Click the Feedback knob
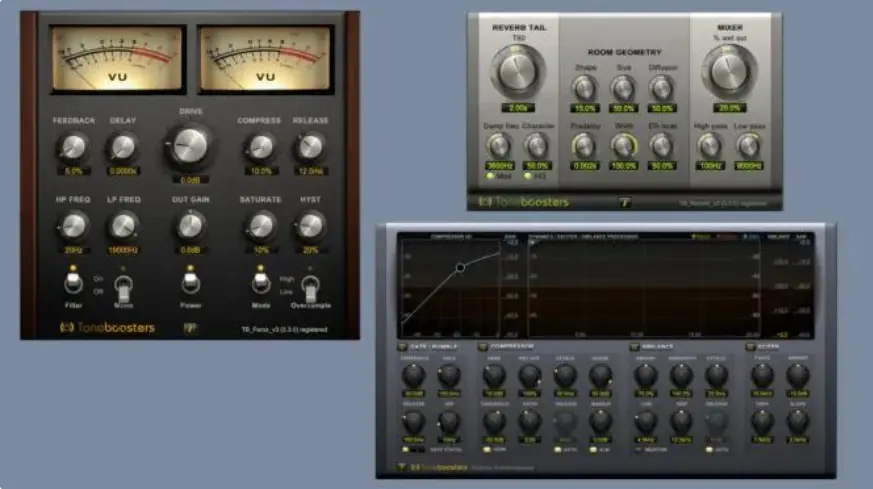This screenshot has height=489, width=873. click(x=72, y=148)
